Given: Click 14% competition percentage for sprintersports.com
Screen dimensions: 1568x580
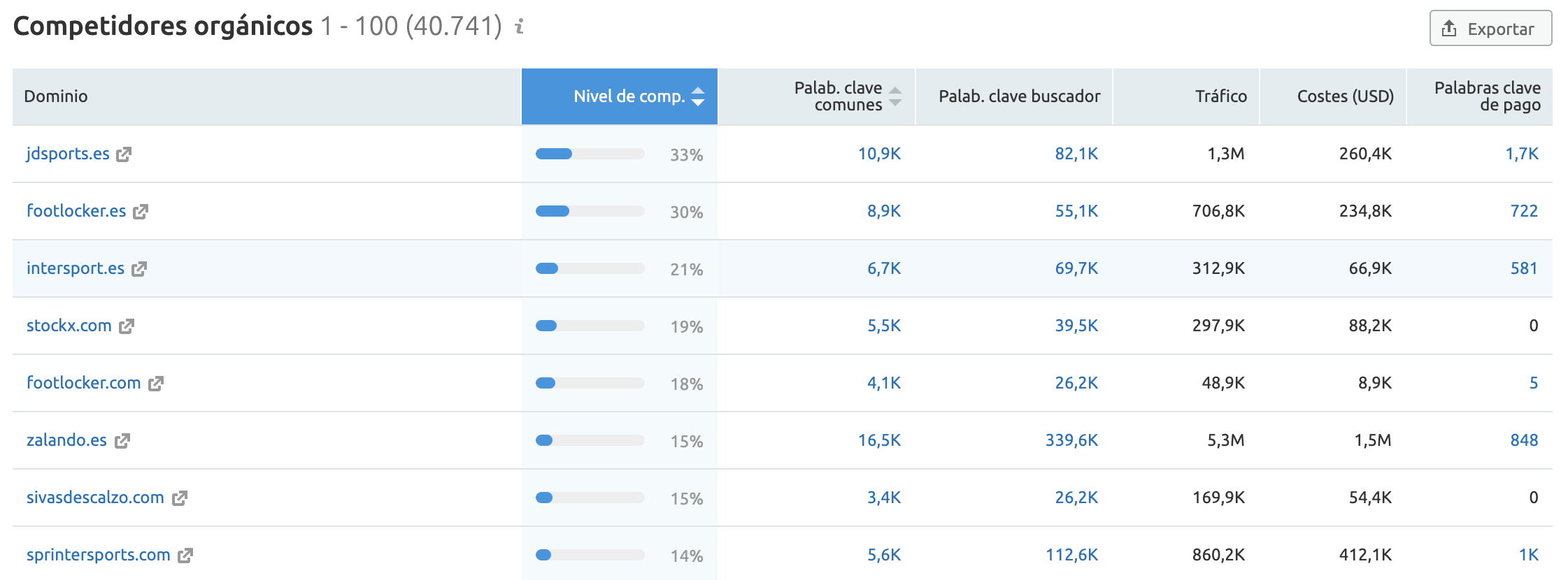Looking at the screenshot, I should click(686, 556).
